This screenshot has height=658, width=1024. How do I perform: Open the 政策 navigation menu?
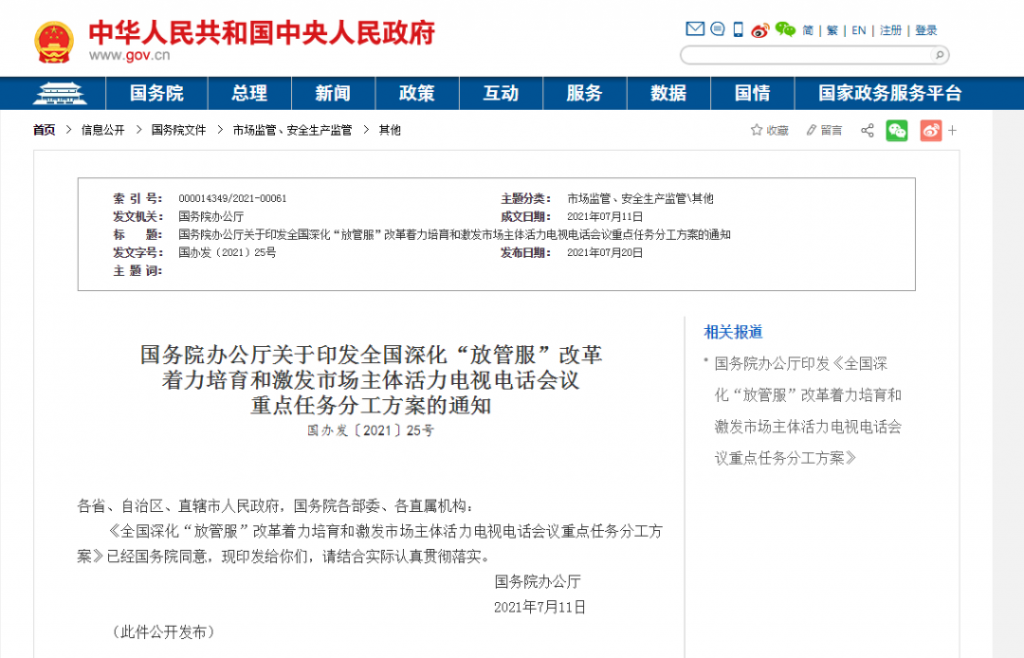(417, 93)
